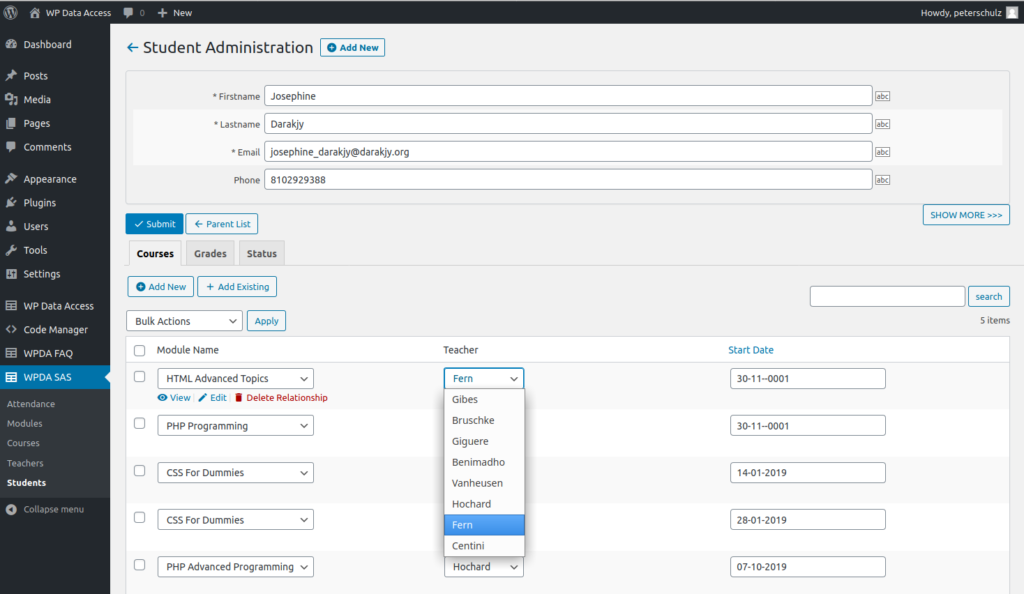Click the WPDA SAS icon
Viewport: 1024px width, 594px height.
(11, 377)
